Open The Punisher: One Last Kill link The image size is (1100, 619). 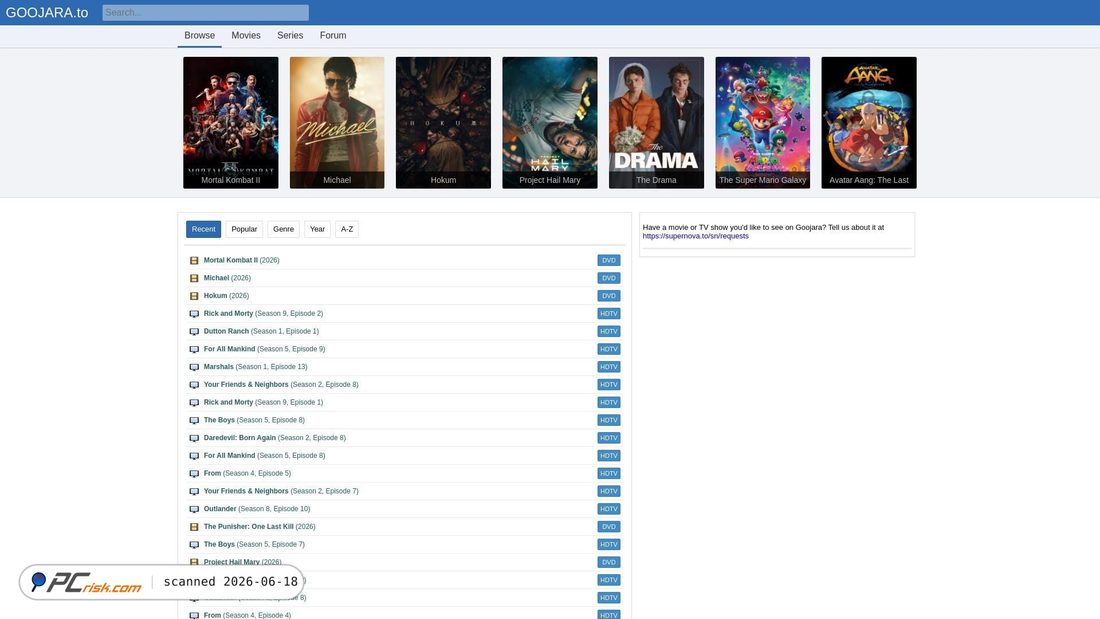point(260,526)
